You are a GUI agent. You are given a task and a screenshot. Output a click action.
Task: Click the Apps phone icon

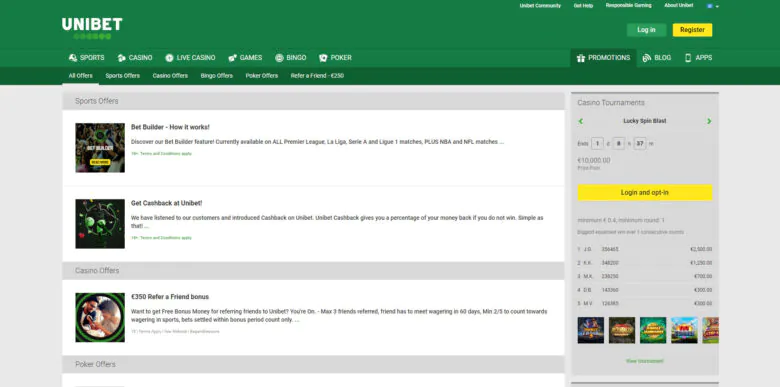[688, 58]
